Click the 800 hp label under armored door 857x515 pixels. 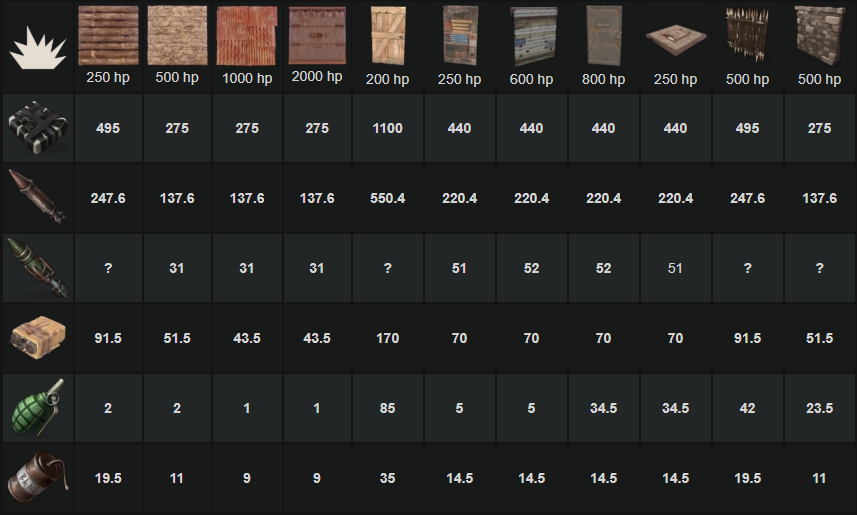603,79
